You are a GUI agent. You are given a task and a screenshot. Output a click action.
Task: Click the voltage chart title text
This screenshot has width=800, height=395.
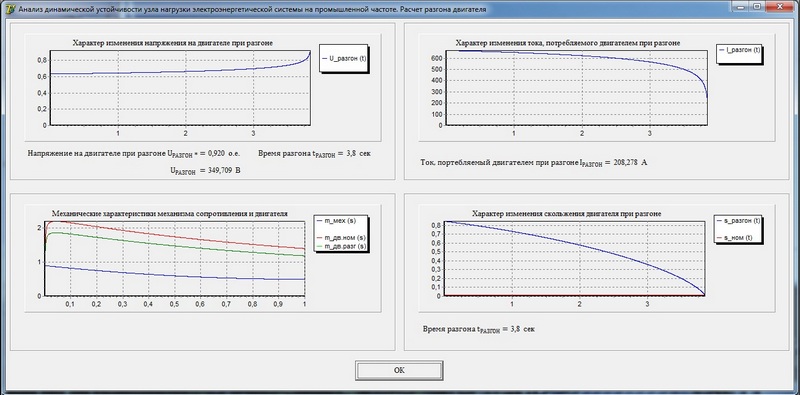coord(172,43)
